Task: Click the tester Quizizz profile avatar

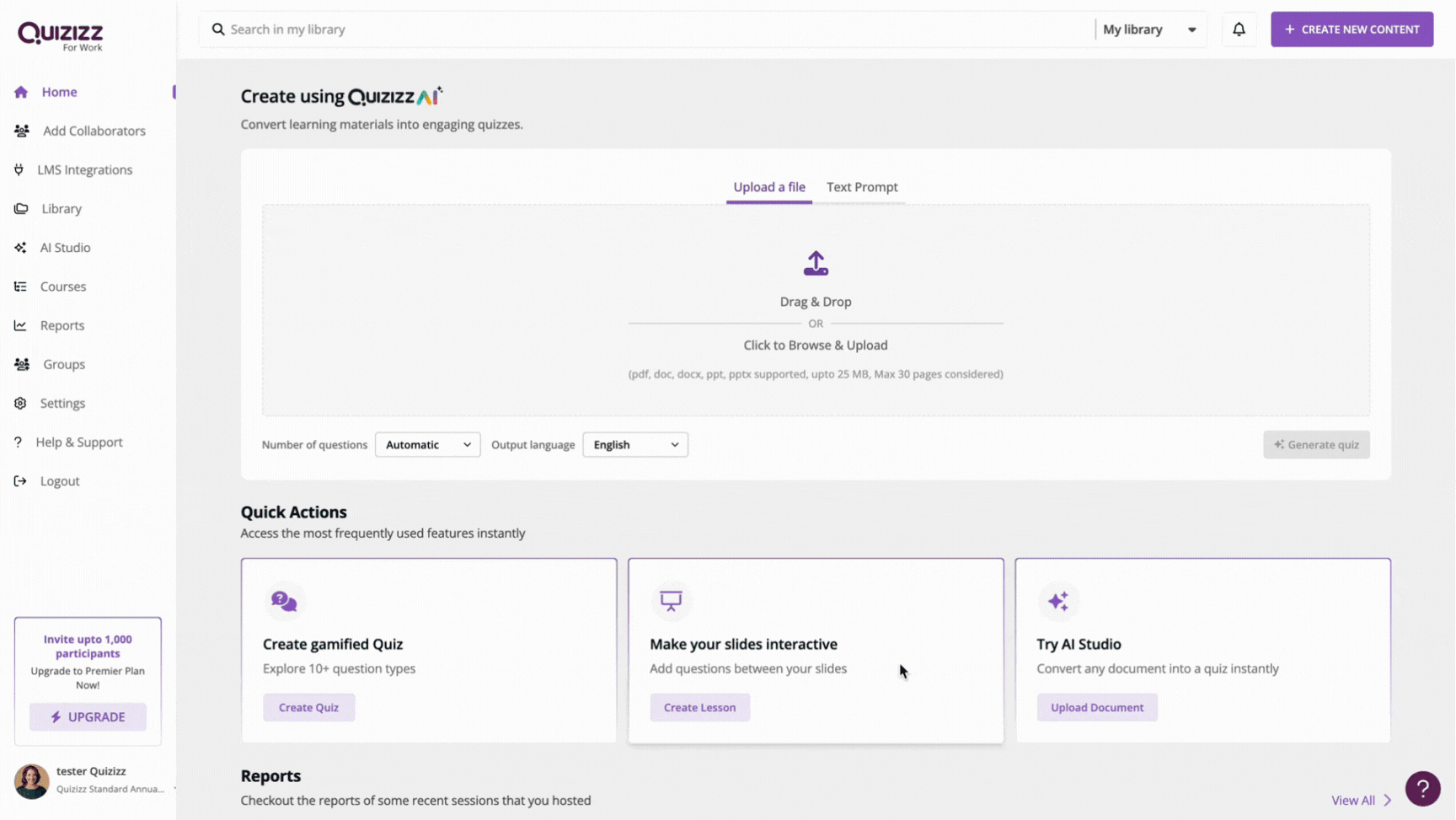Action: (x=32, y=781)
